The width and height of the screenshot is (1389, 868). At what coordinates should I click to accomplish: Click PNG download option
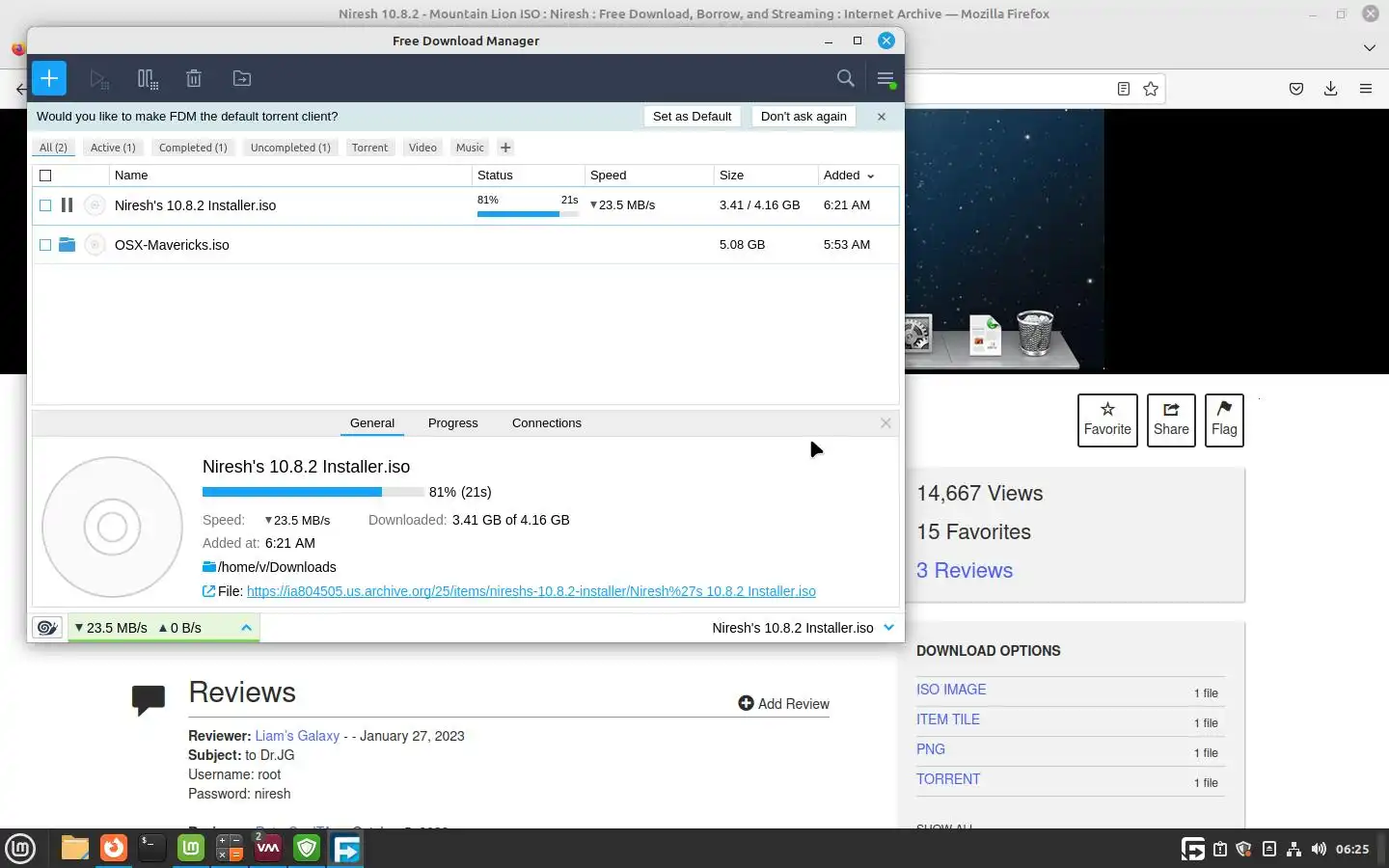pos(931,749)
